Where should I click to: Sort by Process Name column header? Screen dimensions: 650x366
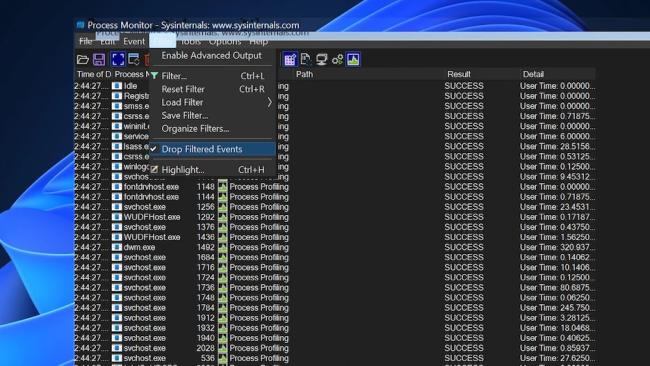(131, 75)
